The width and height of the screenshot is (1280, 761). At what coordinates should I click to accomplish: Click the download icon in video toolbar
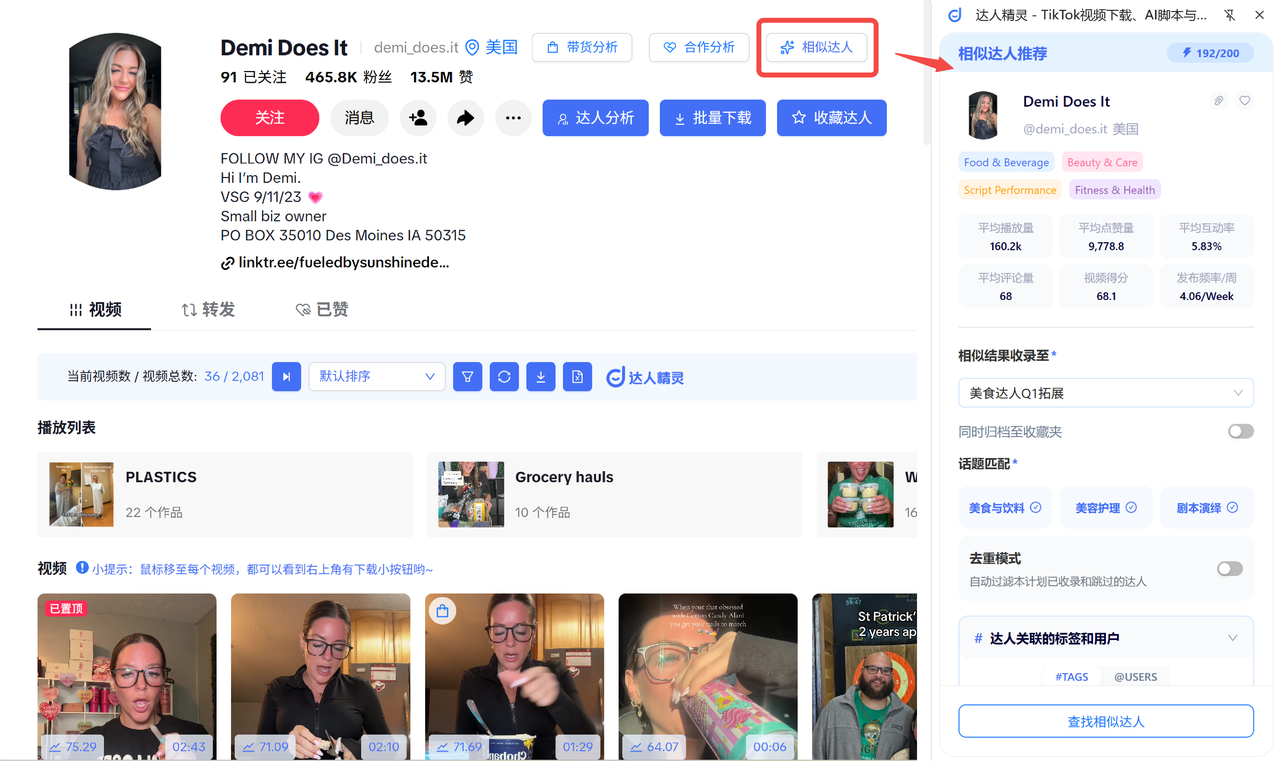pos(541,376)
